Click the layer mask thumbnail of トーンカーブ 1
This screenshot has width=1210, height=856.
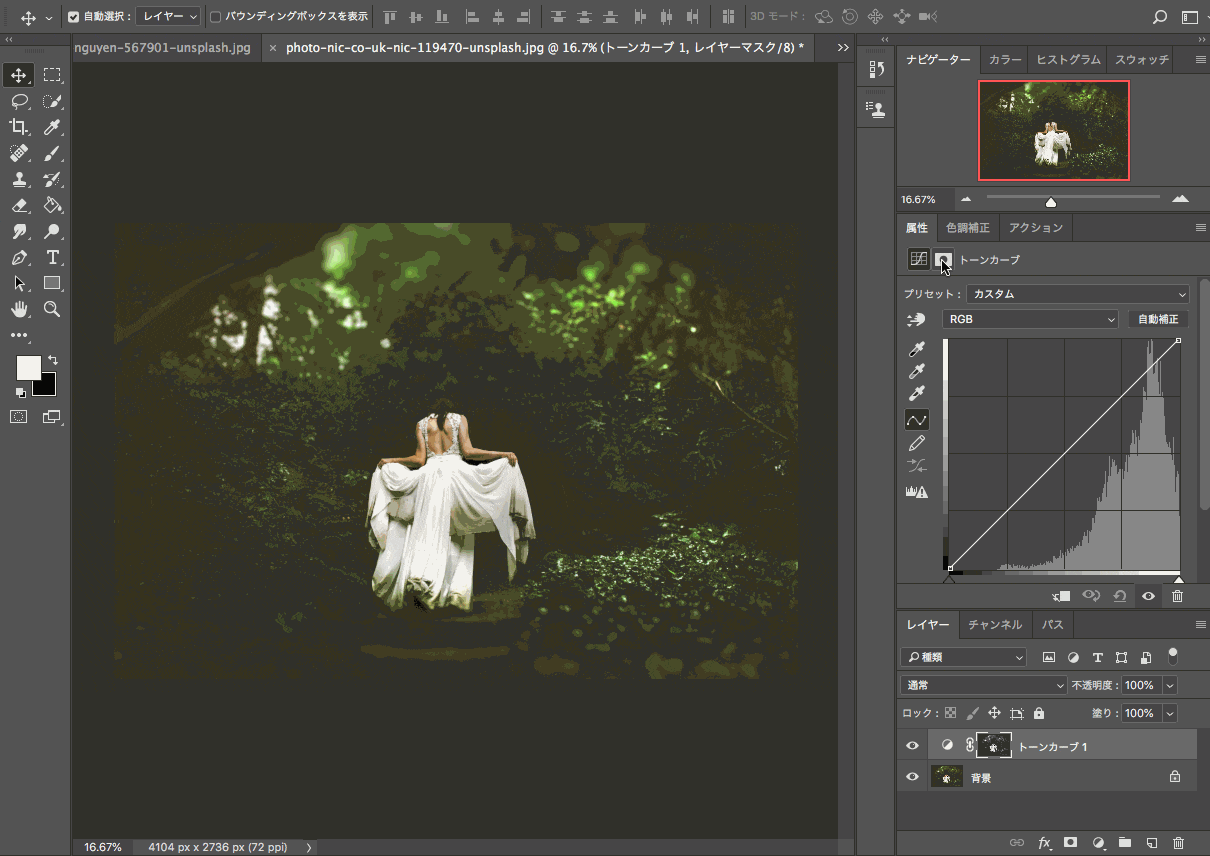994,745
